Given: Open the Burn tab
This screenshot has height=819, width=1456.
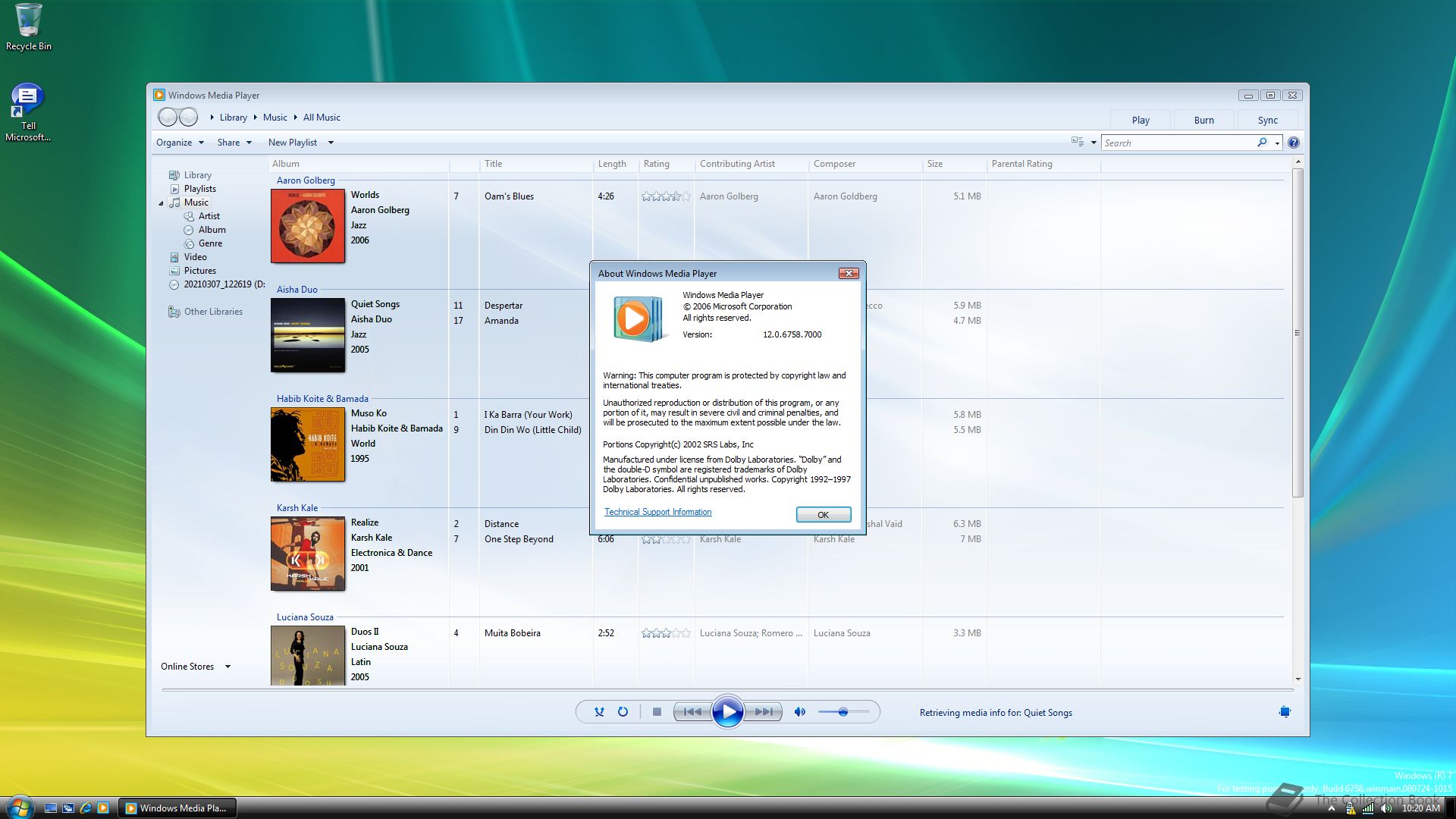Looking at the screenshot, I should (x=1203, y=120).
